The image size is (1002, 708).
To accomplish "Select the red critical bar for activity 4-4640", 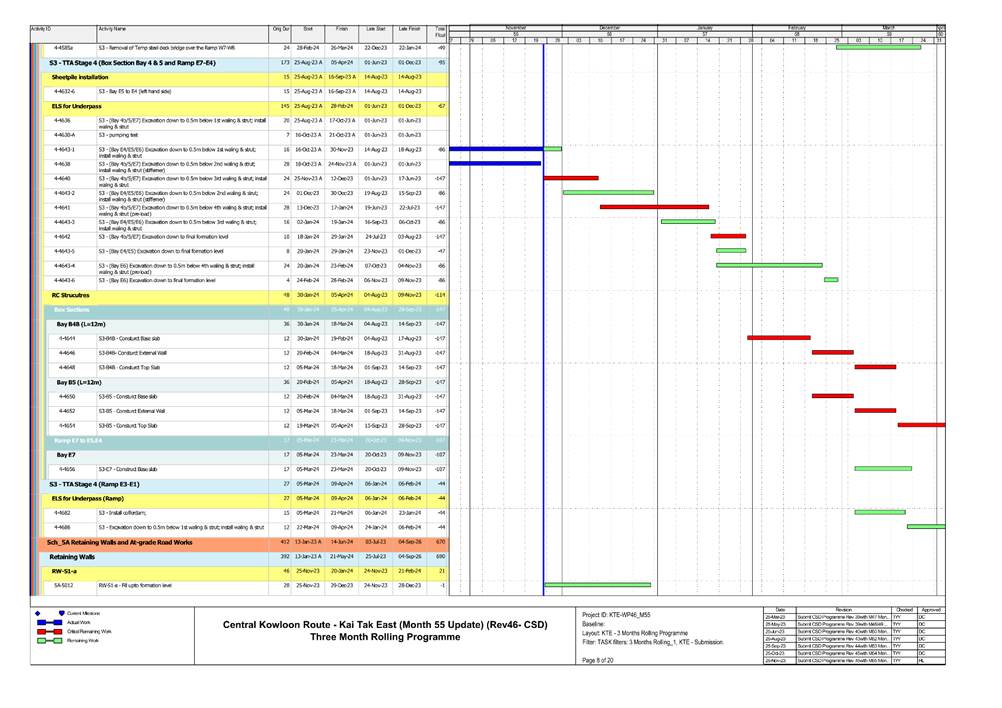I will pos(570,178).
